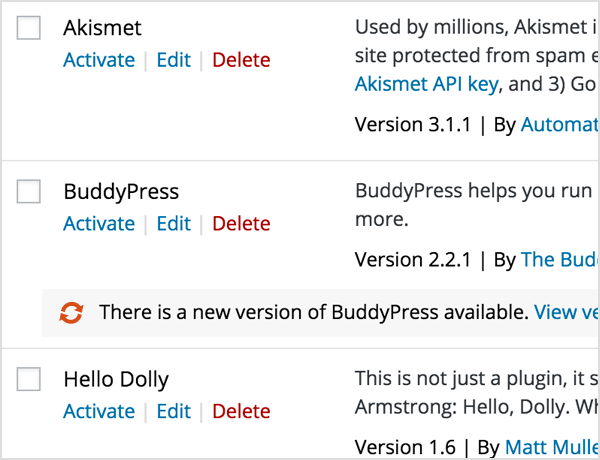The height and width of the screenshot is (460, 600).
Task: Delete the Akismet plugin
Action: [x=241, y=60]
